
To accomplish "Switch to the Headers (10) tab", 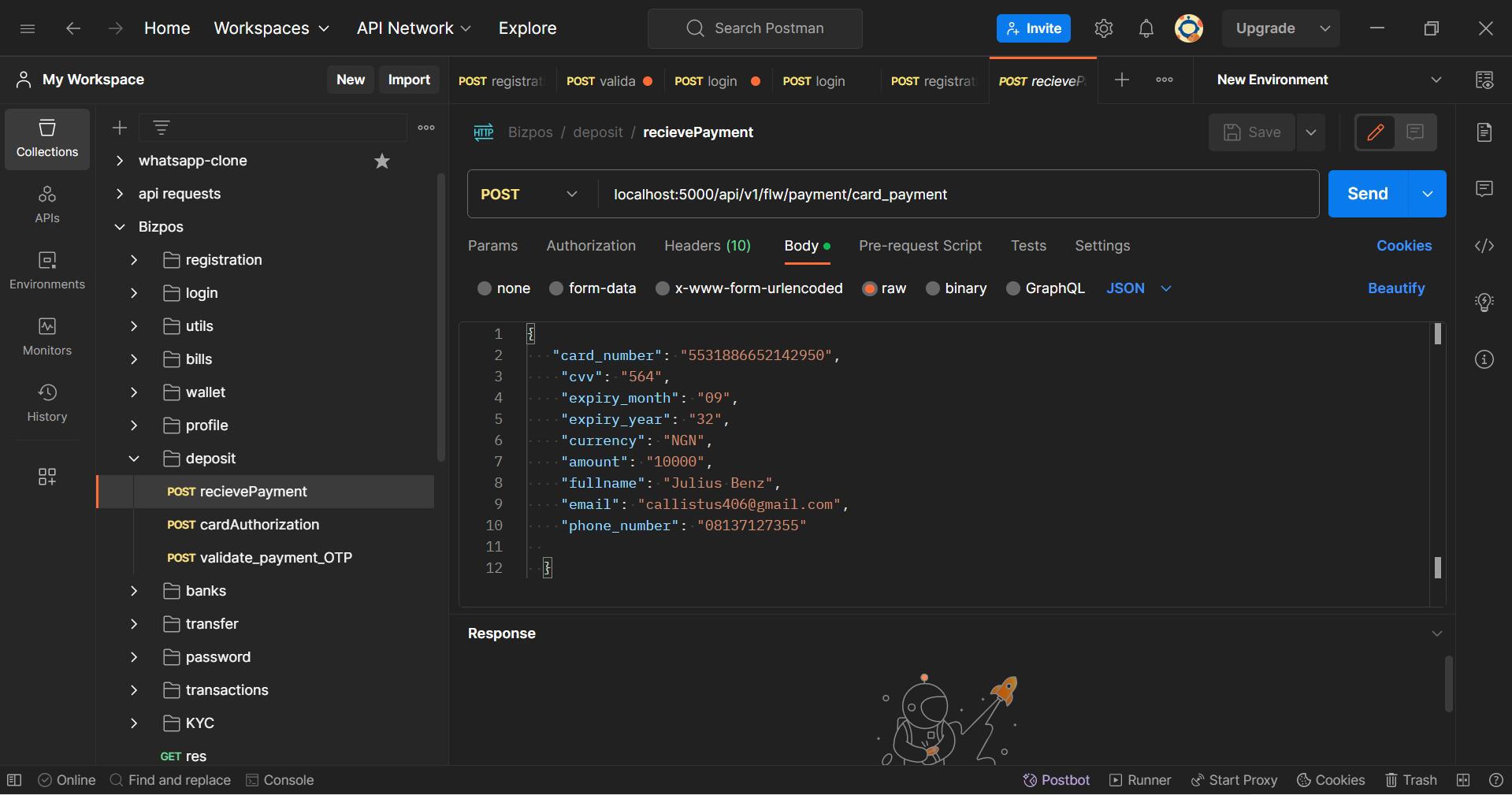I will (x=708, y=246).
